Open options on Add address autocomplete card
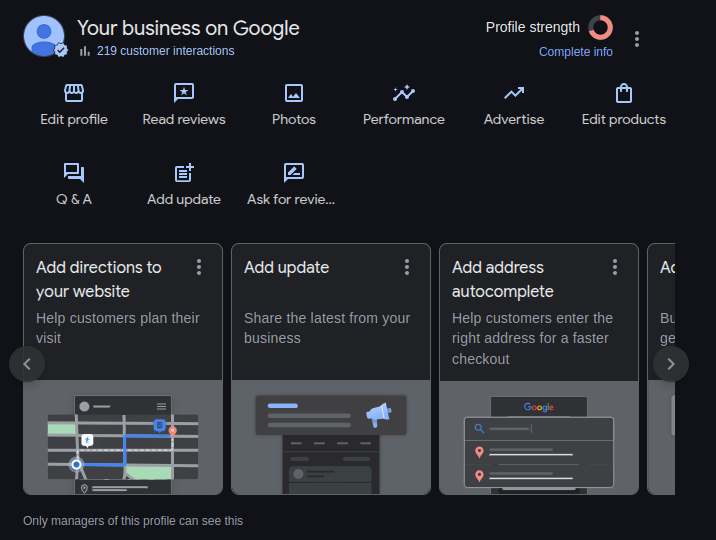This screenshot has height=540, width=716. pos(615,267)
